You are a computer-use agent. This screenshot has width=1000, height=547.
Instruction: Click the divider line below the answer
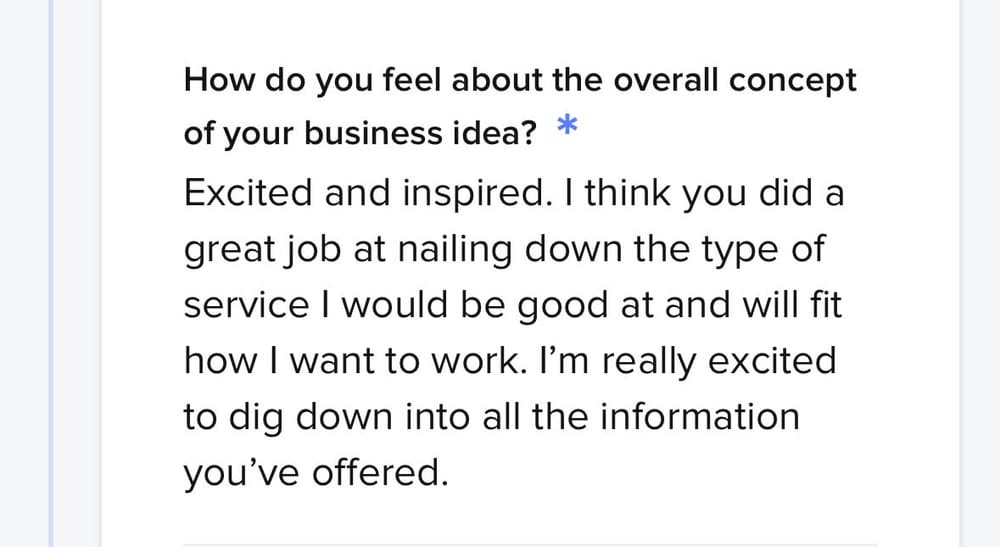[530, 544]
